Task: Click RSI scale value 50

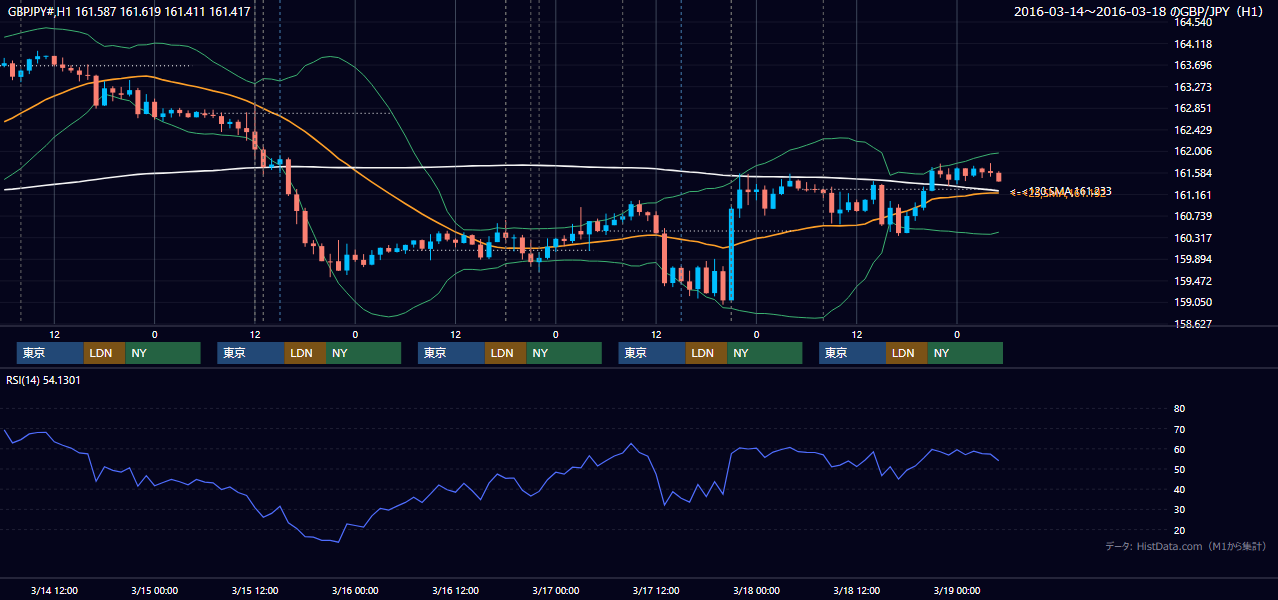Action: 1179,469
